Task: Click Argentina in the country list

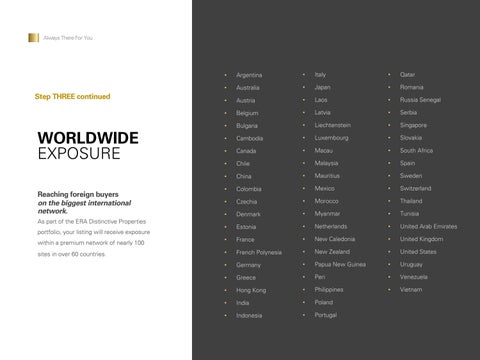Action: [x=249, y=75]
